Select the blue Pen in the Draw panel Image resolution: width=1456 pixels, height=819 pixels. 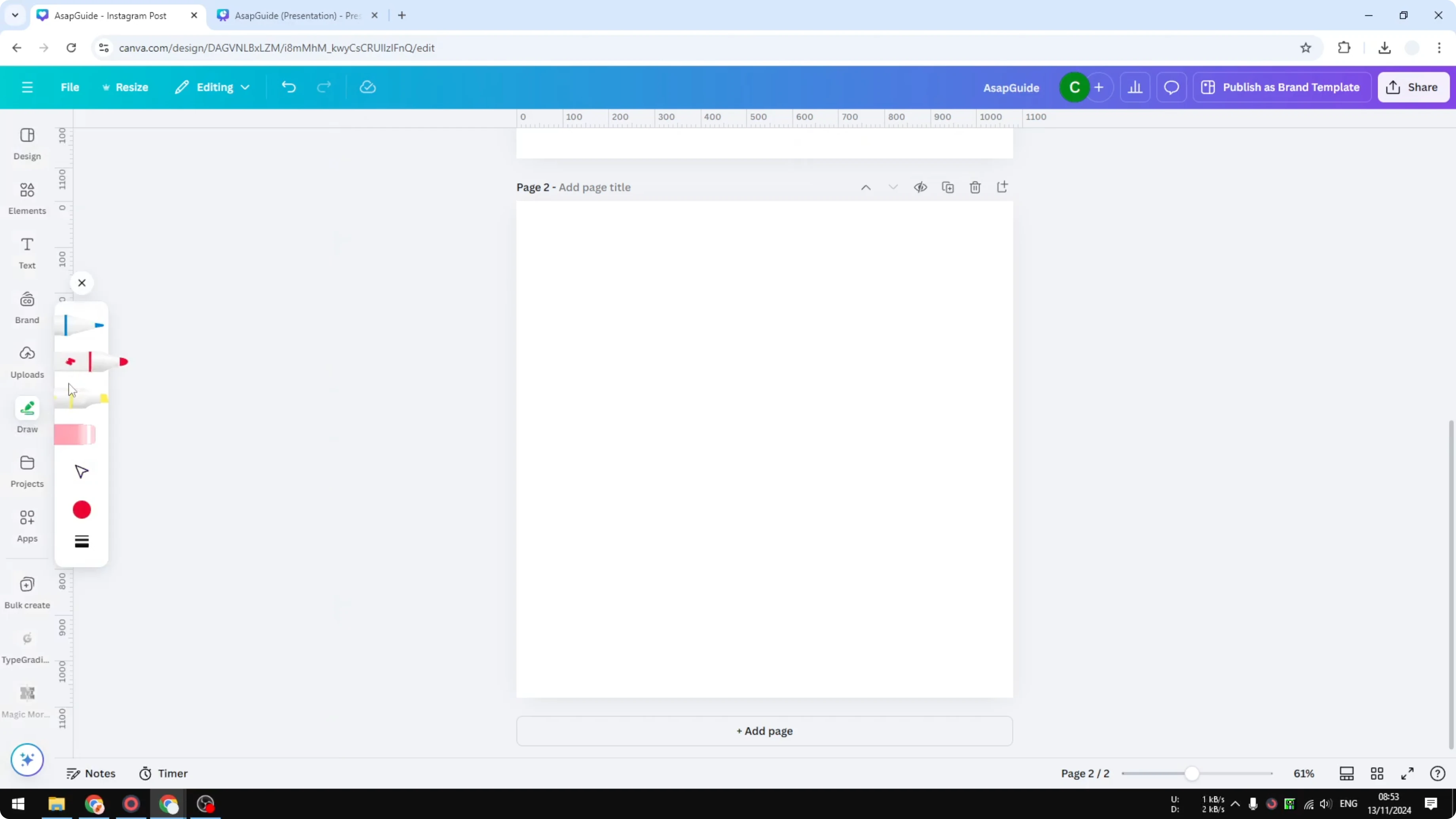pyautogui.click(x=82, y=325)
